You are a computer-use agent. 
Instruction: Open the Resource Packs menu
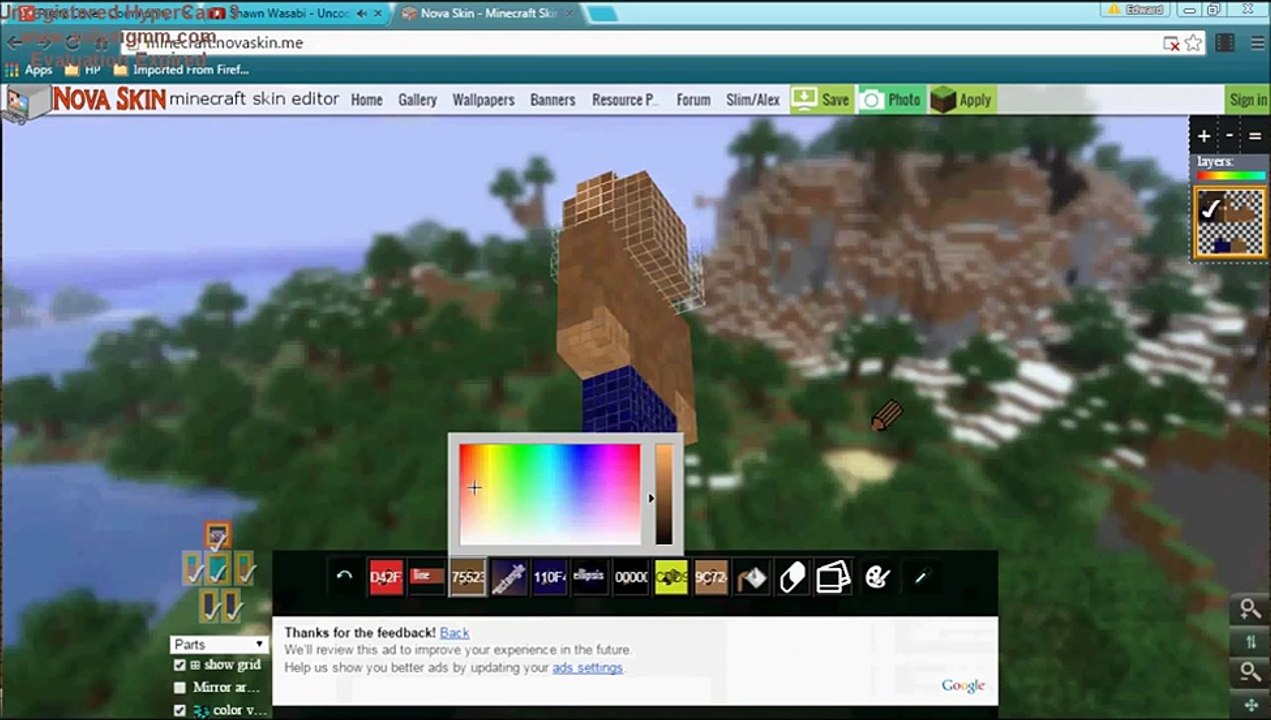click(625, 100)
